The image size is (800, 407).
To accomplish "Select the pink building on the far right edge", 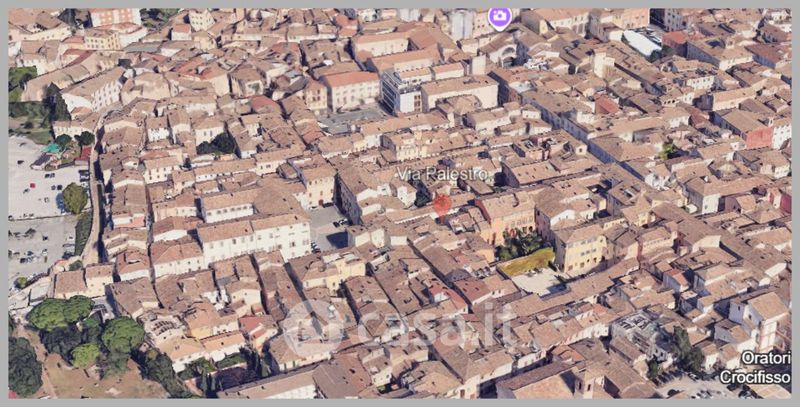I will (785, 201).
